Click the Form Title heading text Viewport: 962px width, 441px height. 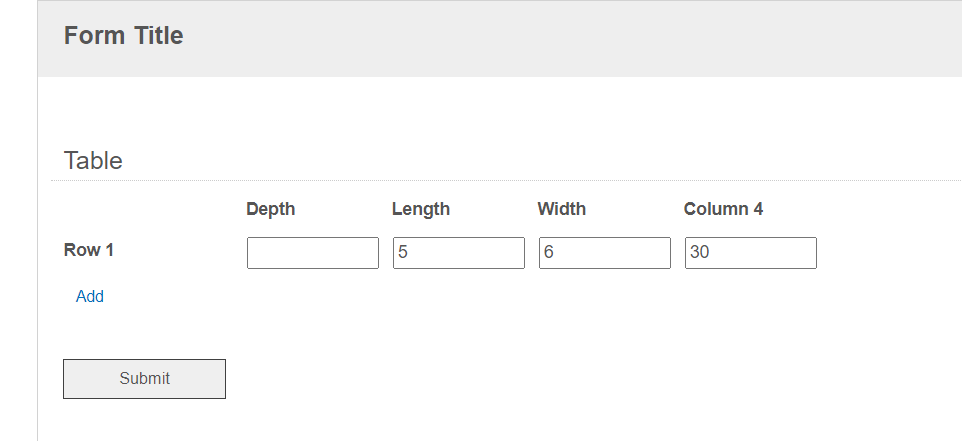click(123, 36)
